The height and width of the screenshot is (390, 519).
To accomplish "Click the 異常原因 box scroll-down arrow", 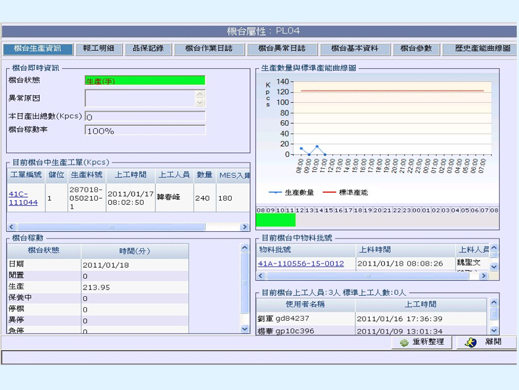I will coord(200,102).
